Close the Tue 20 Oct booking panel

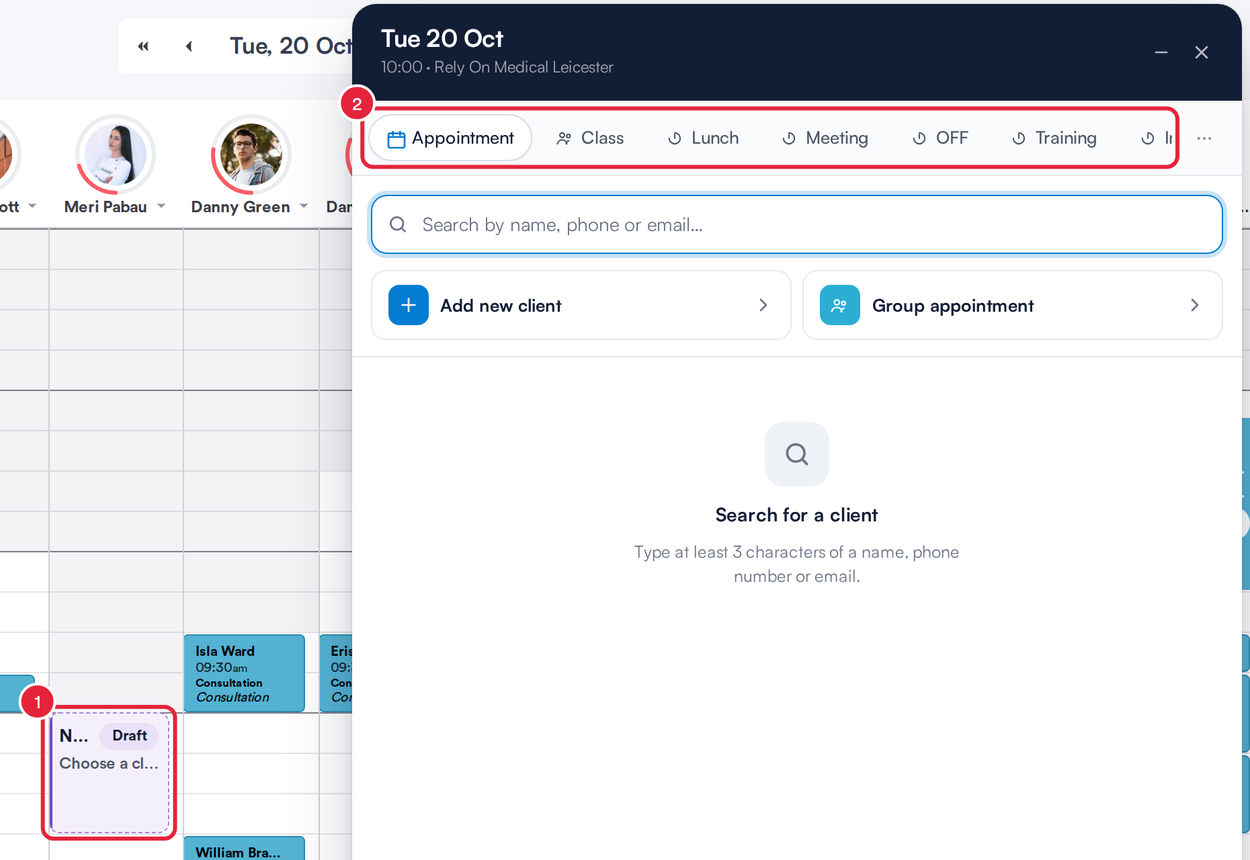click(1202, 52)
